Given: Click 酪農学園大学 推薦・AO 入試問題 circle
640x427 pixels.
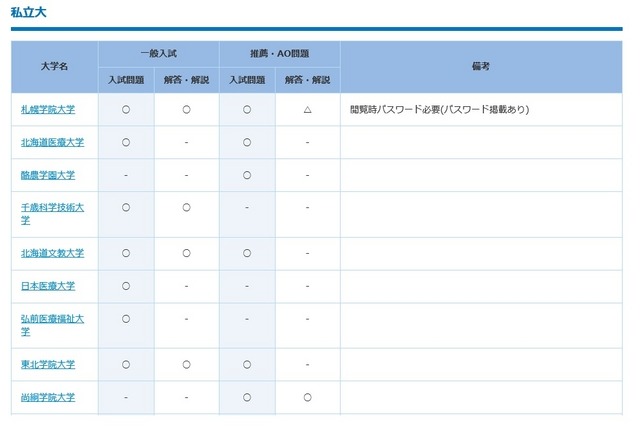Looking at the screenshot, I should (x=247, y=175).
